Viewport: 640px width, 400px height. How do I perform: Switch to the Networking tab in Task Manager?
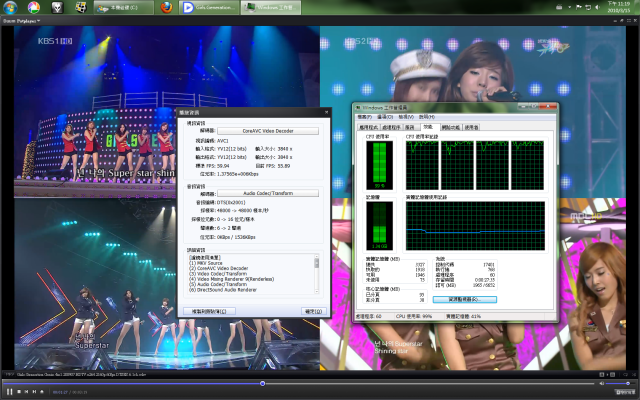coord(451,127)
